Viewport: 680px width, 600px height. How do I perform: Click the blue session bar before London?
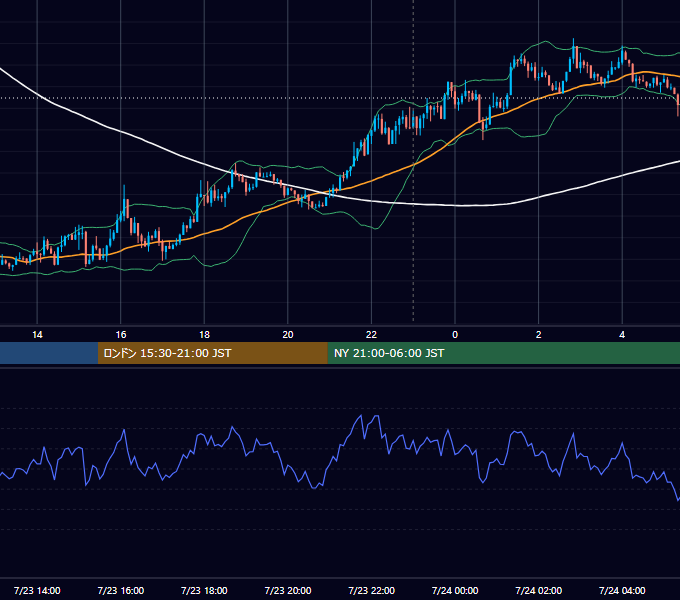(49, 353)
